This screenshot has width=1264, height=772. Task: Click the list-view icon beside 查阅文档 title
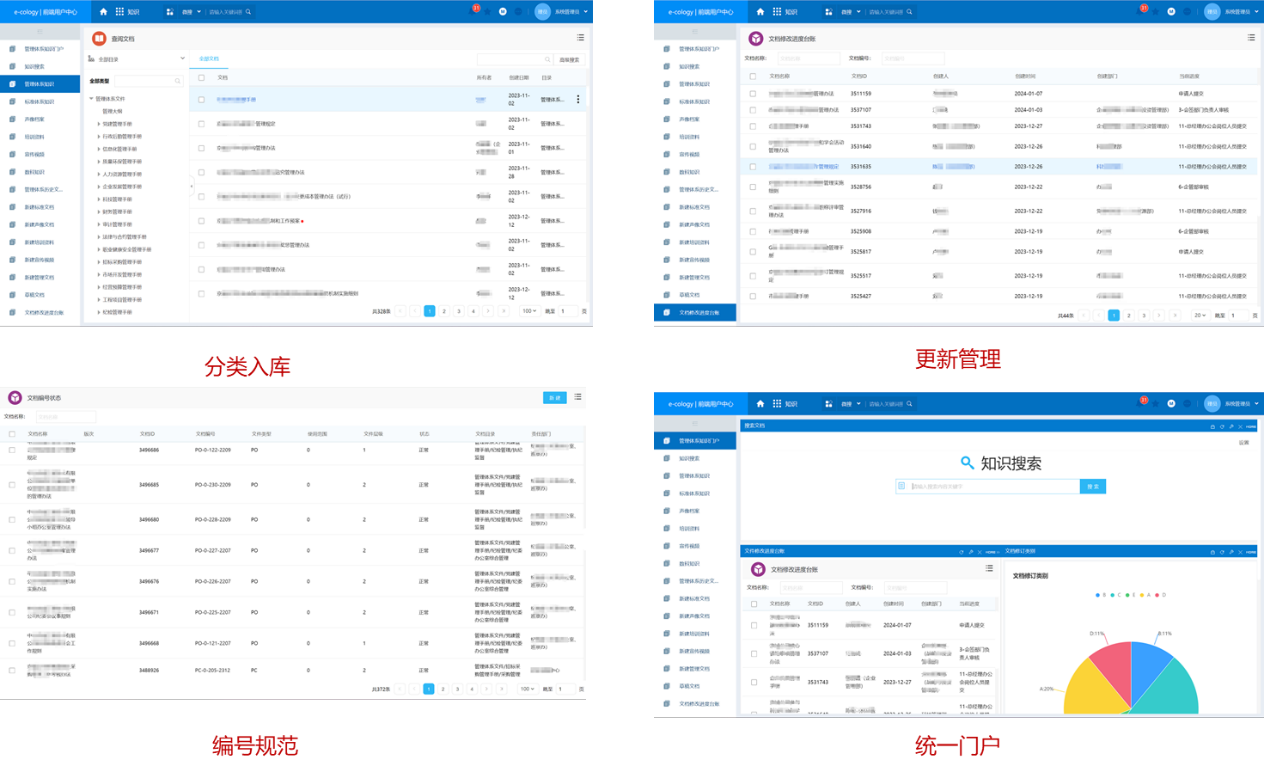coord(581,38)
